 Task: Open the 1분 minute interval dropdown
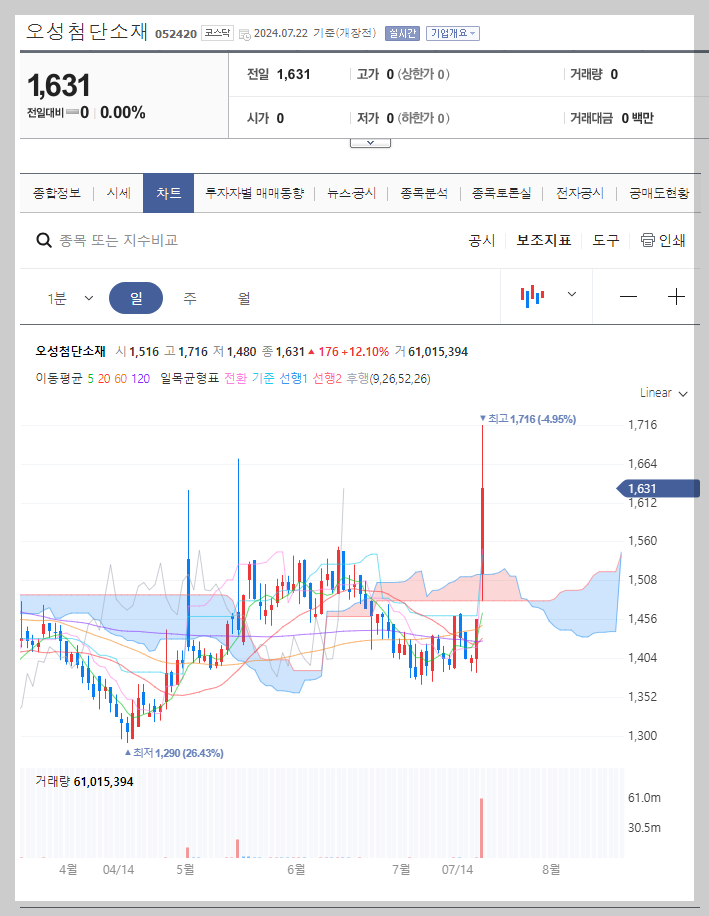pyautogui.click(x=71, y=297)
